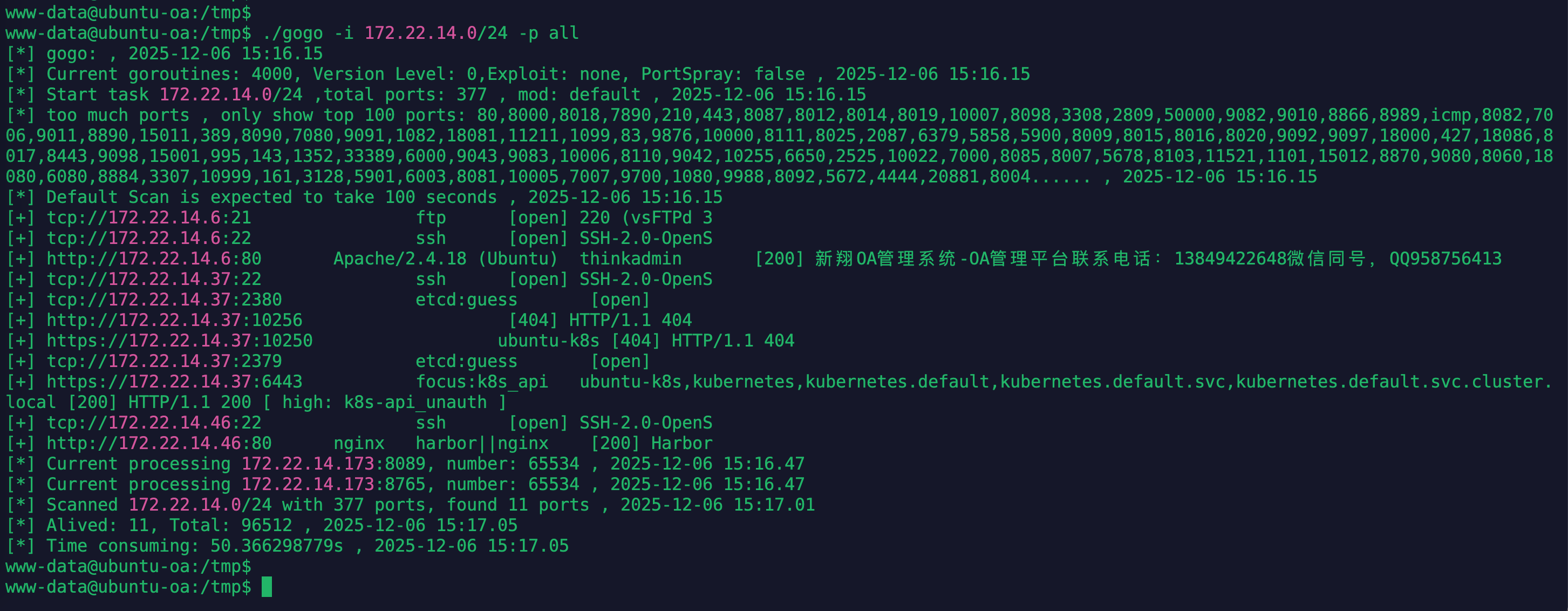The height and width of the screenshot is (611, 1568).
Task: Click the QQ958756413 contact text
Action: coord(1445,259)
